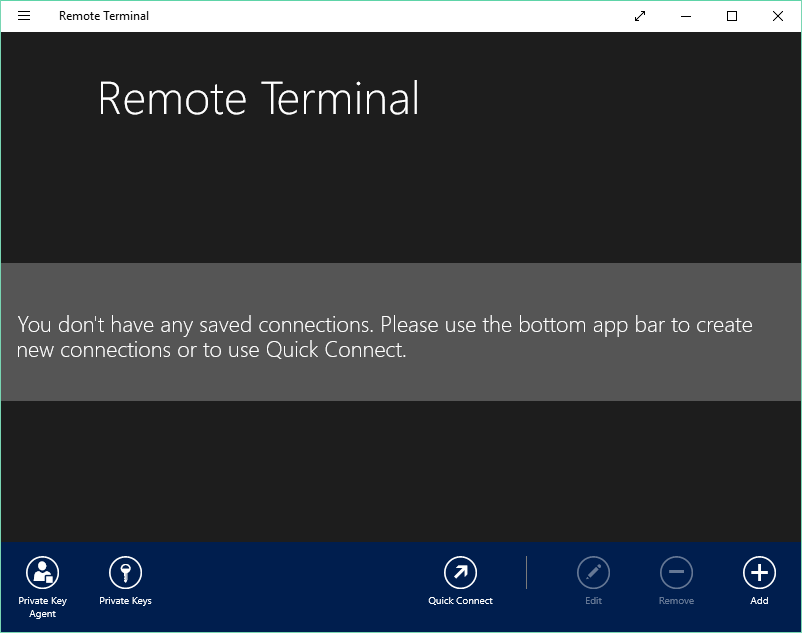The height and width of the screenshot is (633, 802).
Task: Click the "Private Key Agent" text label
Action: click(42, 607)
